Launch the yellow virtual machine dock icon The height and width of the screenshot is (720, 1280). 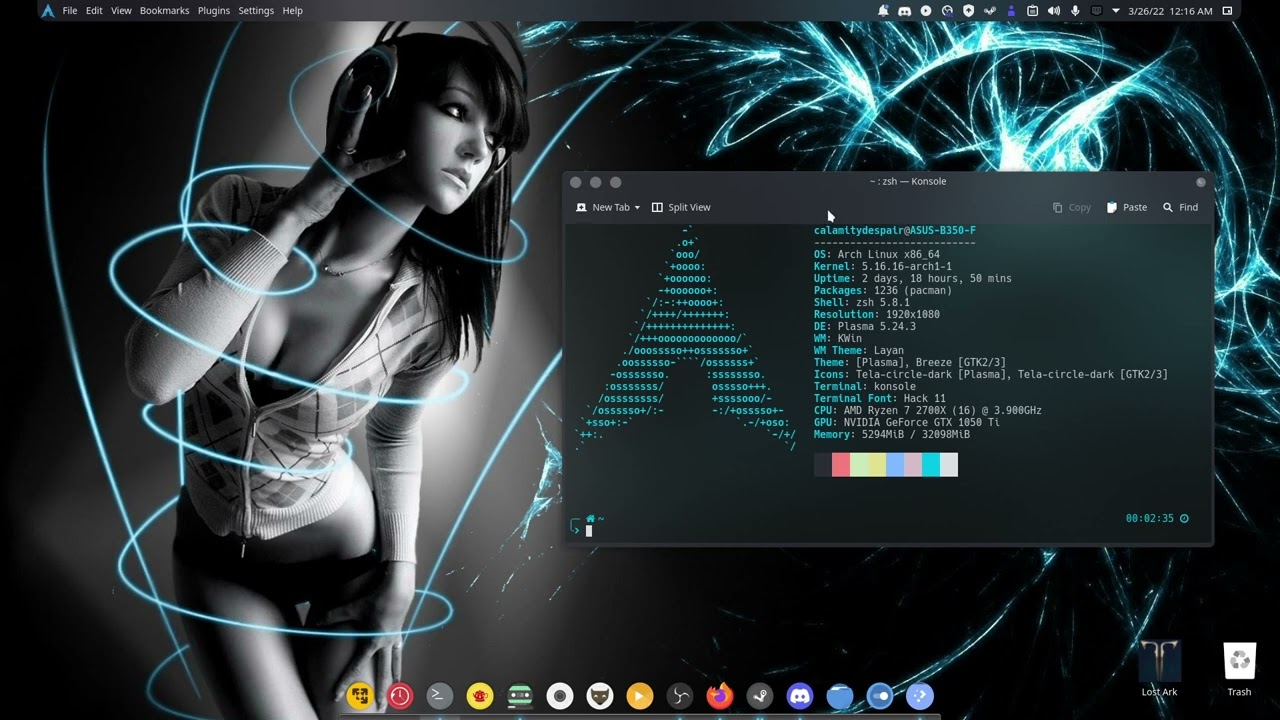[x=360, y=695]
